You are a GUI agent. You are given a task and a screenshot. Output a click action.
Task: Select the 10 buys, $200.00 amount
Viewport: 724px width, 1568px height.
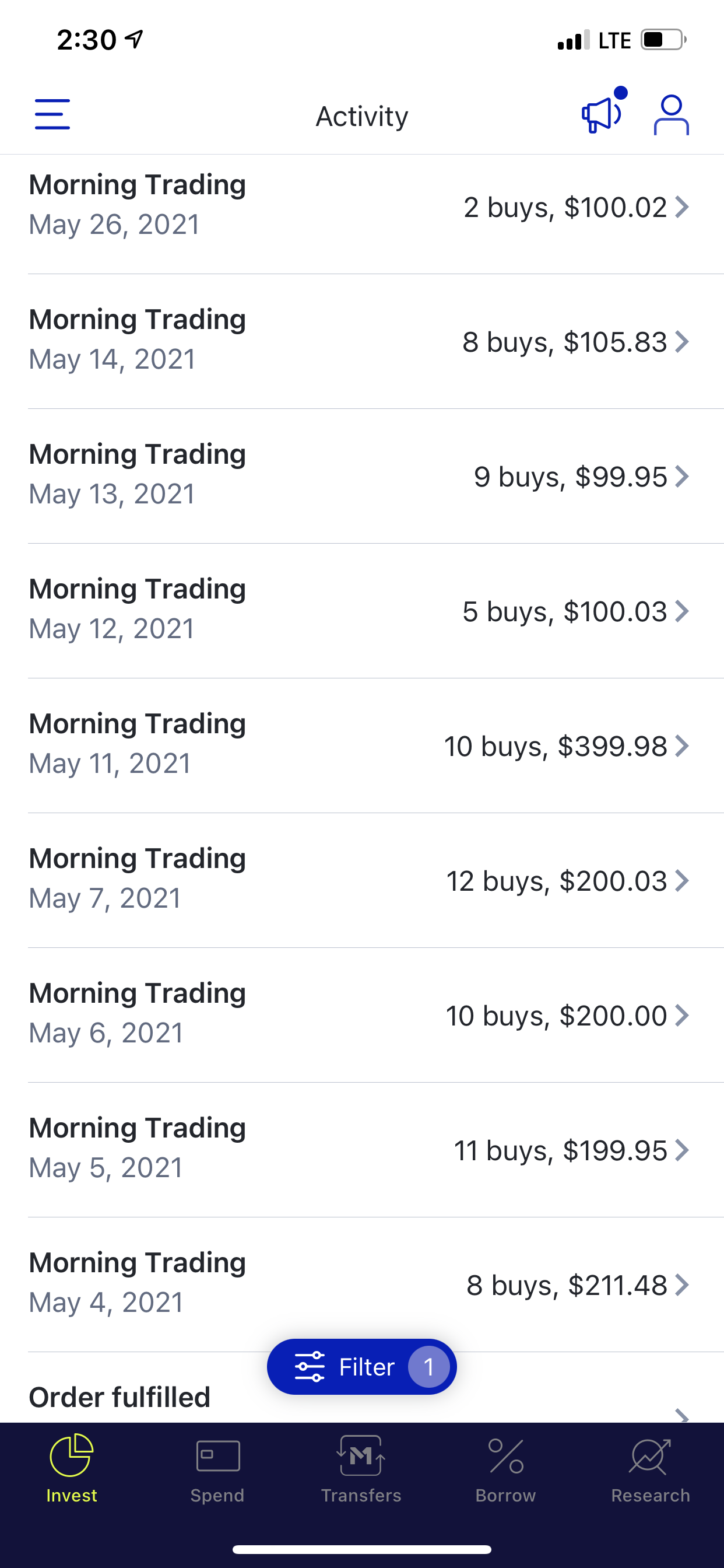(x=556, y=1016)
